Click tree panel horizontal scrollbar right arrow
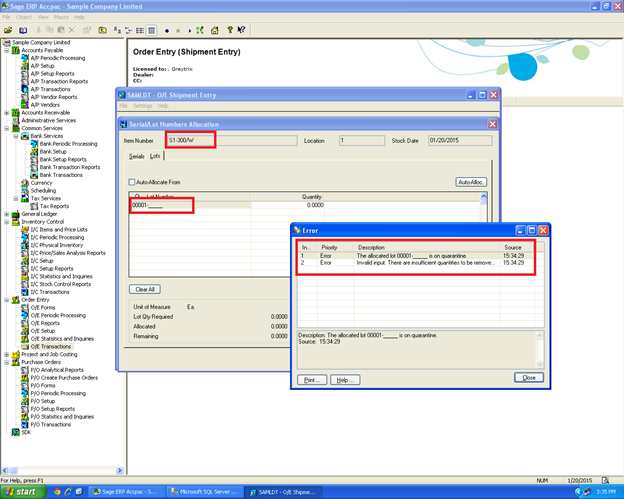Screen dimensions: 624x499 119,470
